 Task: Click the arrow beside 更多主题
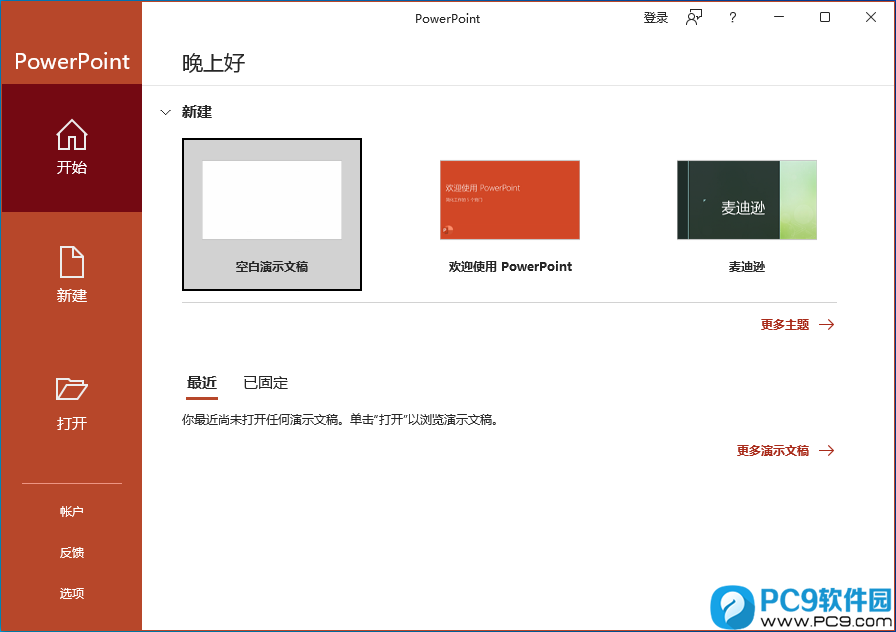[x=826, y=325]
